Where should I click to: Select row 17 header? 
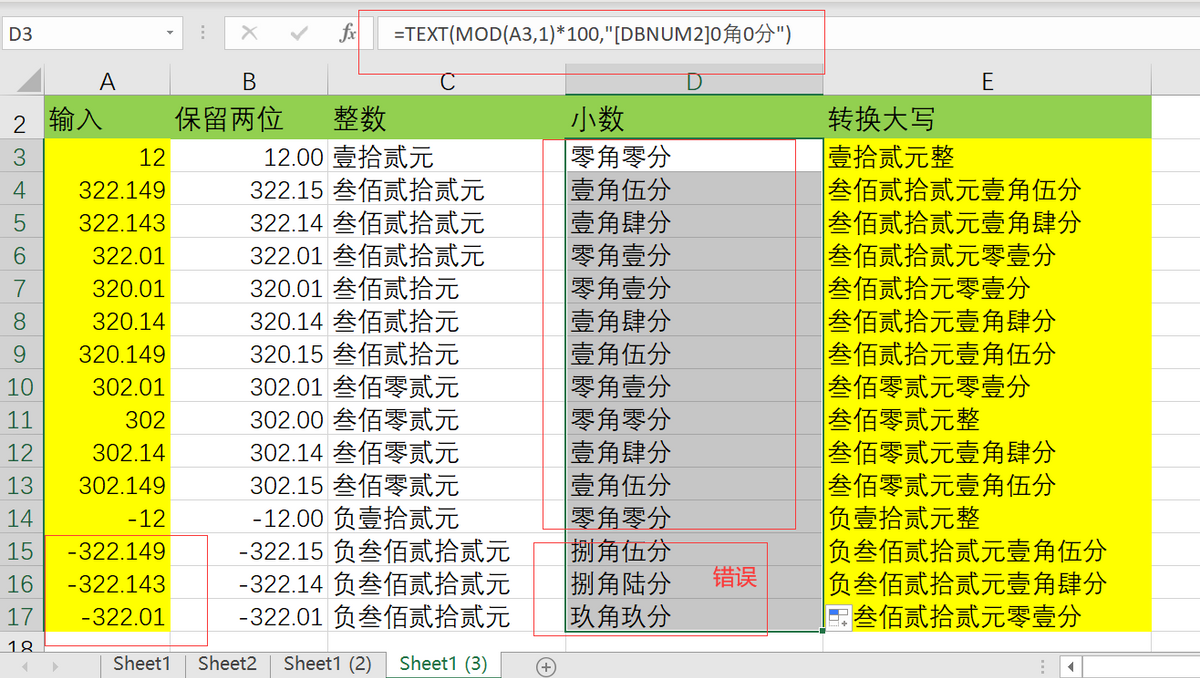pyautogui.click(x=22, y=616)
